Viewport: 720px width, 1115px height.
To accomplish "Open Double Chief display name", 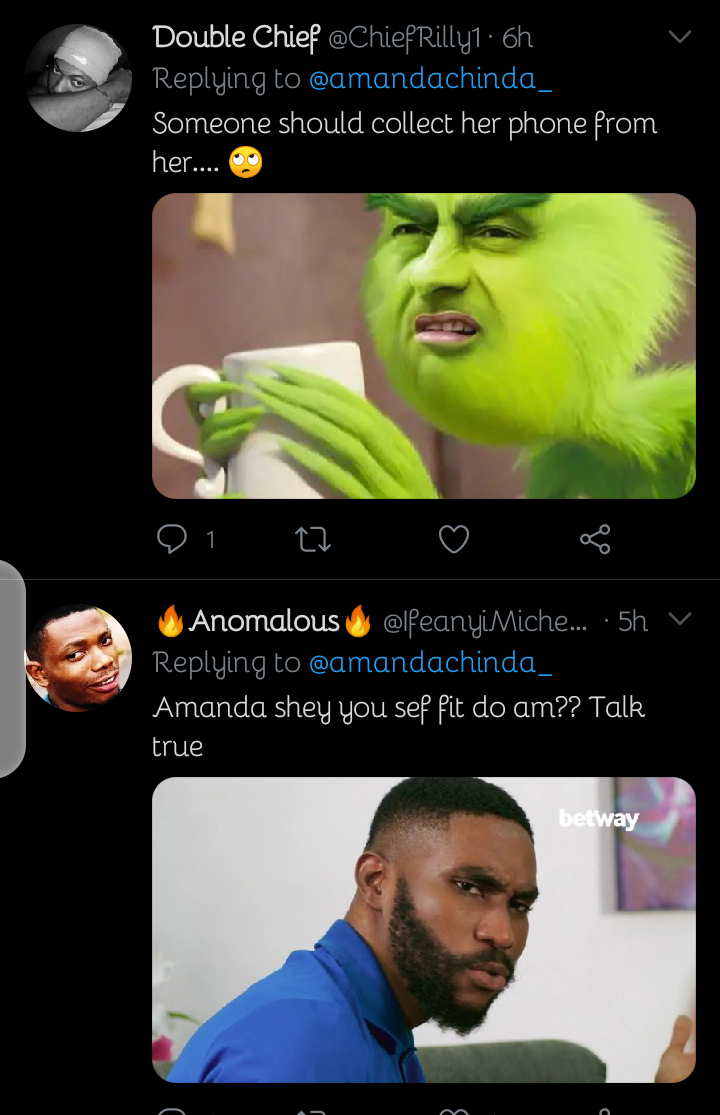I will [236, 38].
